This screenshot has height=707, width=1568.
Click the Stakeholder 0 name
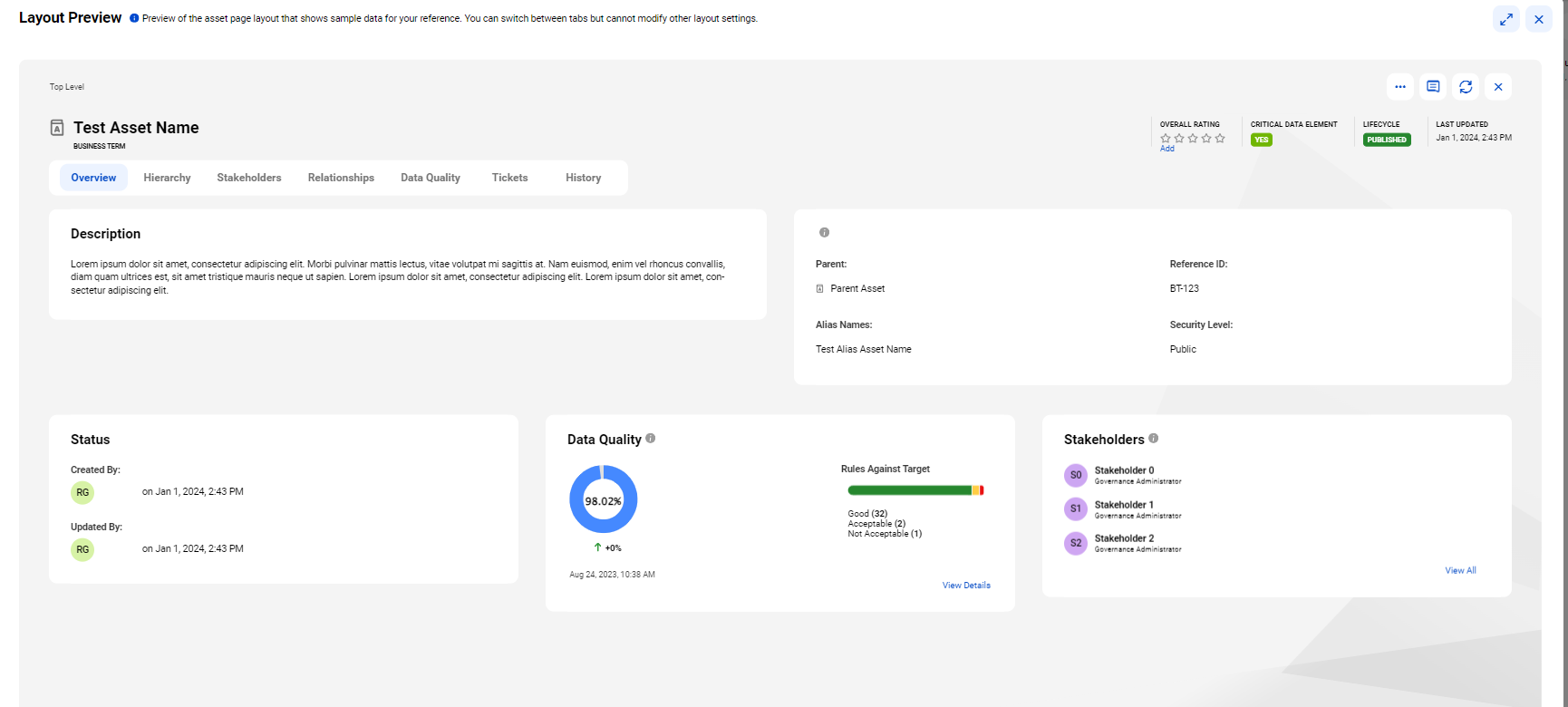pyautogui.click(x=1124, y=470)
